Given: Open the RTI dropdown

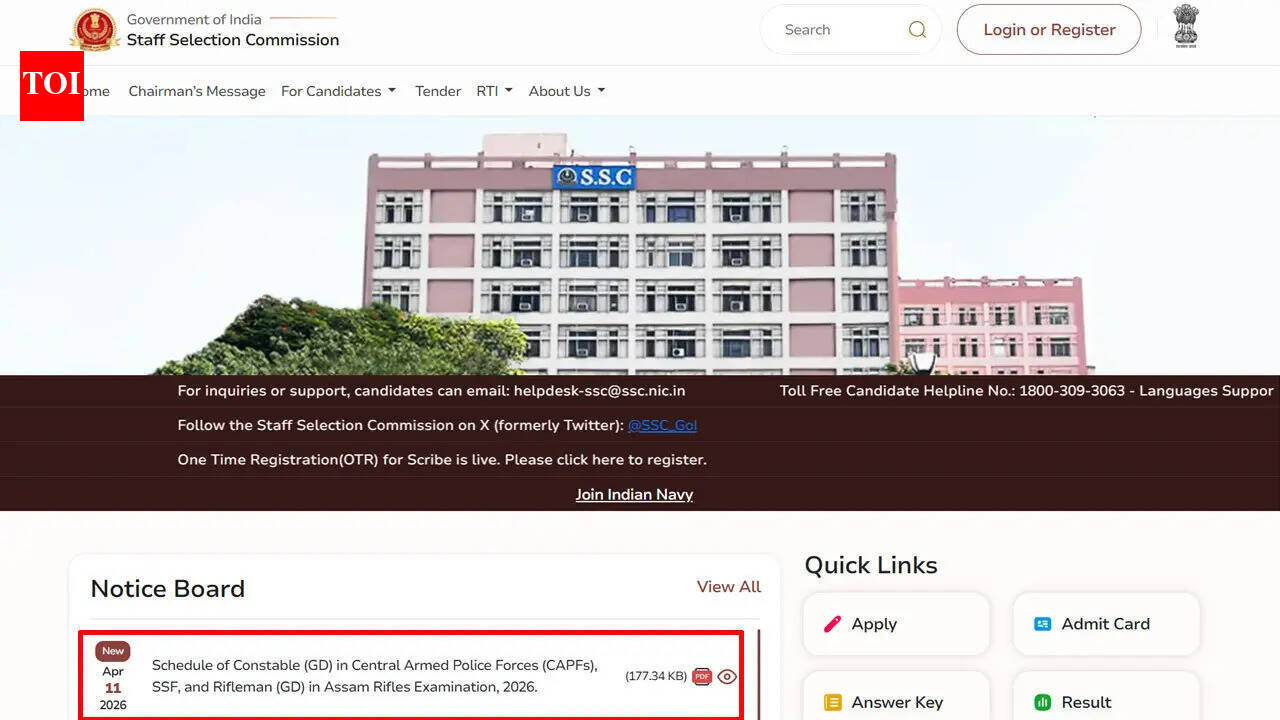Looking at the screenshot, I should pyautogui.click(x=493, y=91).
